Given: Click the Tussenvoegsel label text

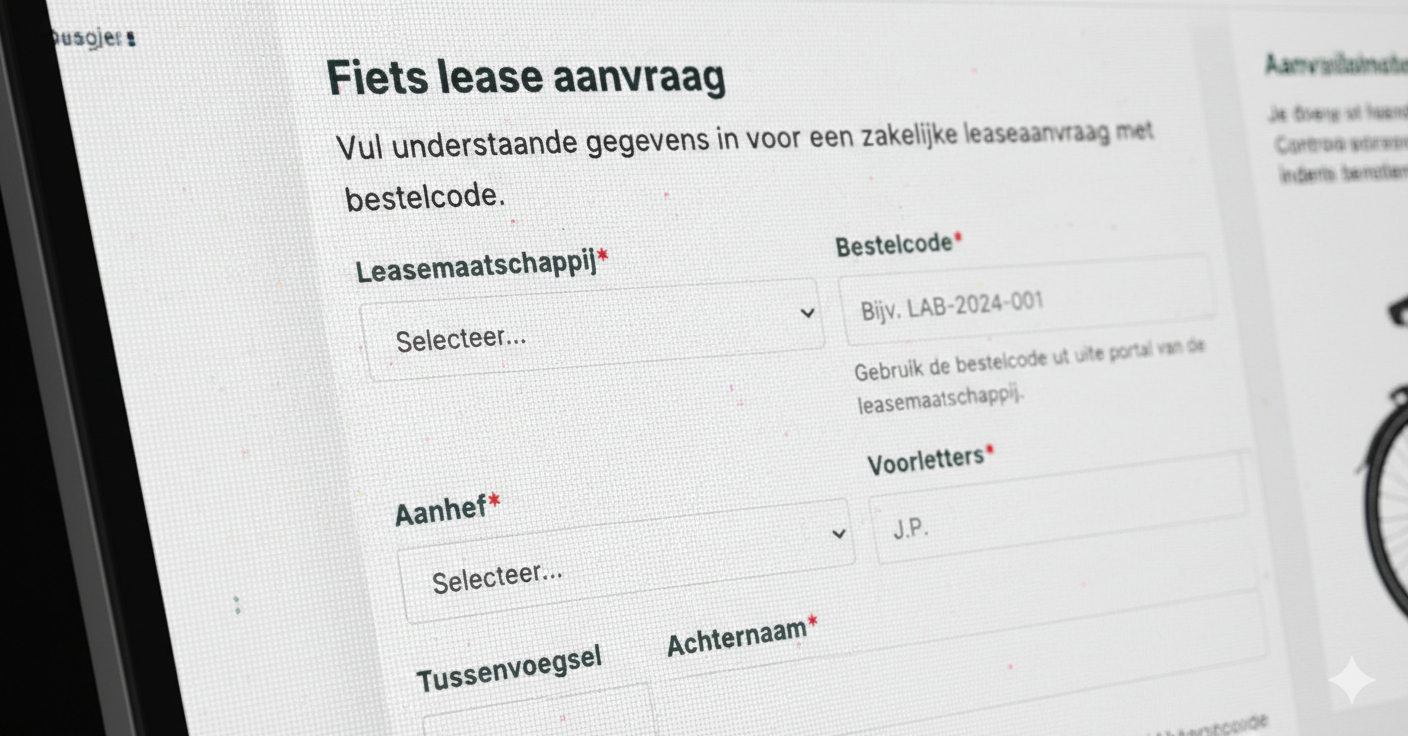Looking at the screenshot, I should [509, 669].
